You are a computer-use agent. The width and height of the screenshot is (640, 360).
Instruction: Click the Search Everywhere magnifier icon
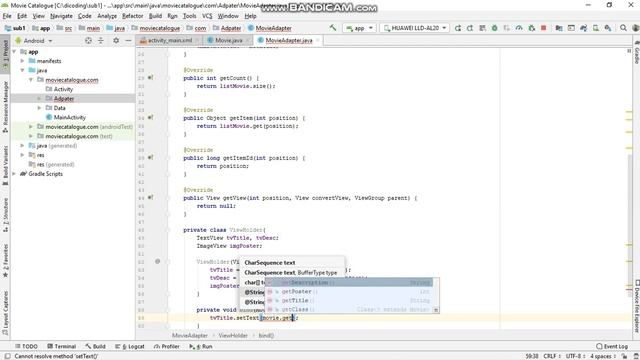623,28
